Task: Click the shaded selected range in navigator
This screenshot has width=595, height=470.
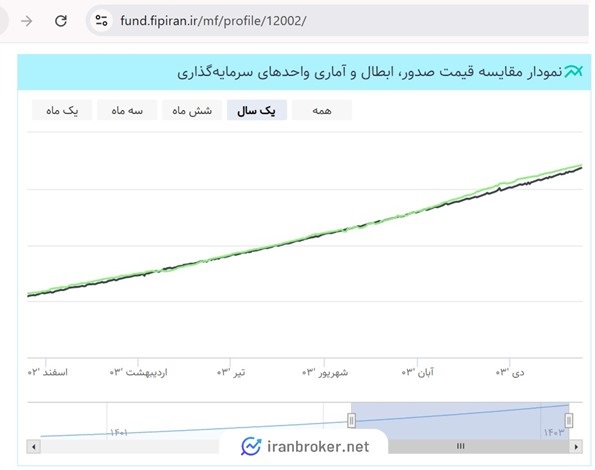Action: (x=460, y=421)
